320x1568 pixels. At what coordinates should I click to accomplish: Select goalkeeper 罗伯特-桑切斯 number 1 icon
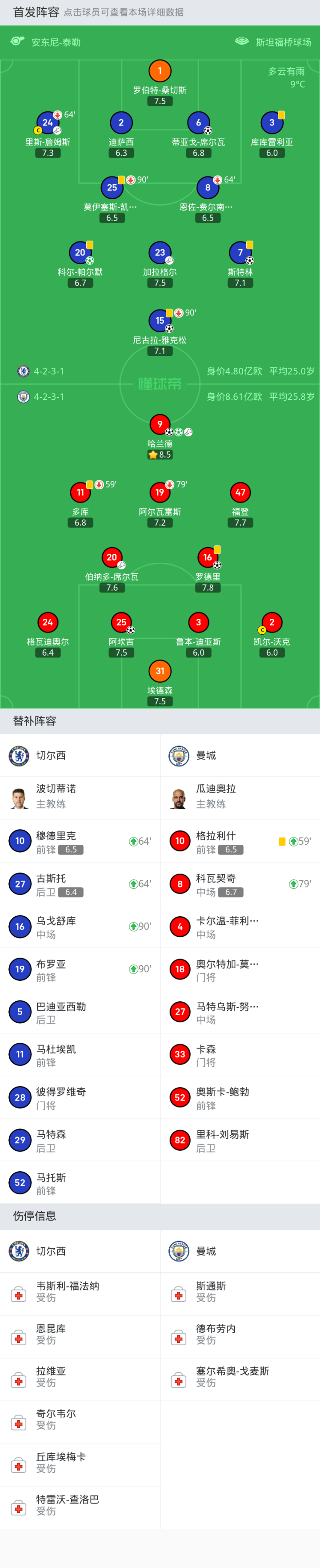coord(160,71)
